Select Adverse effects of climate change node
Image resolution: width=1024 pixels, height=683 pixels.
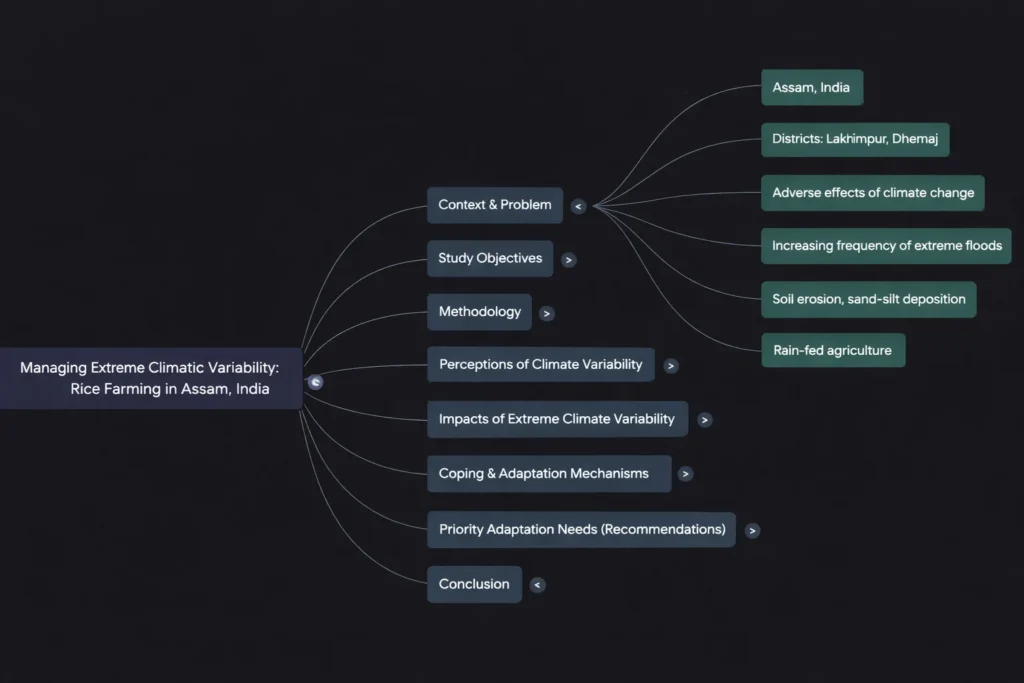[x=872, y=193]
